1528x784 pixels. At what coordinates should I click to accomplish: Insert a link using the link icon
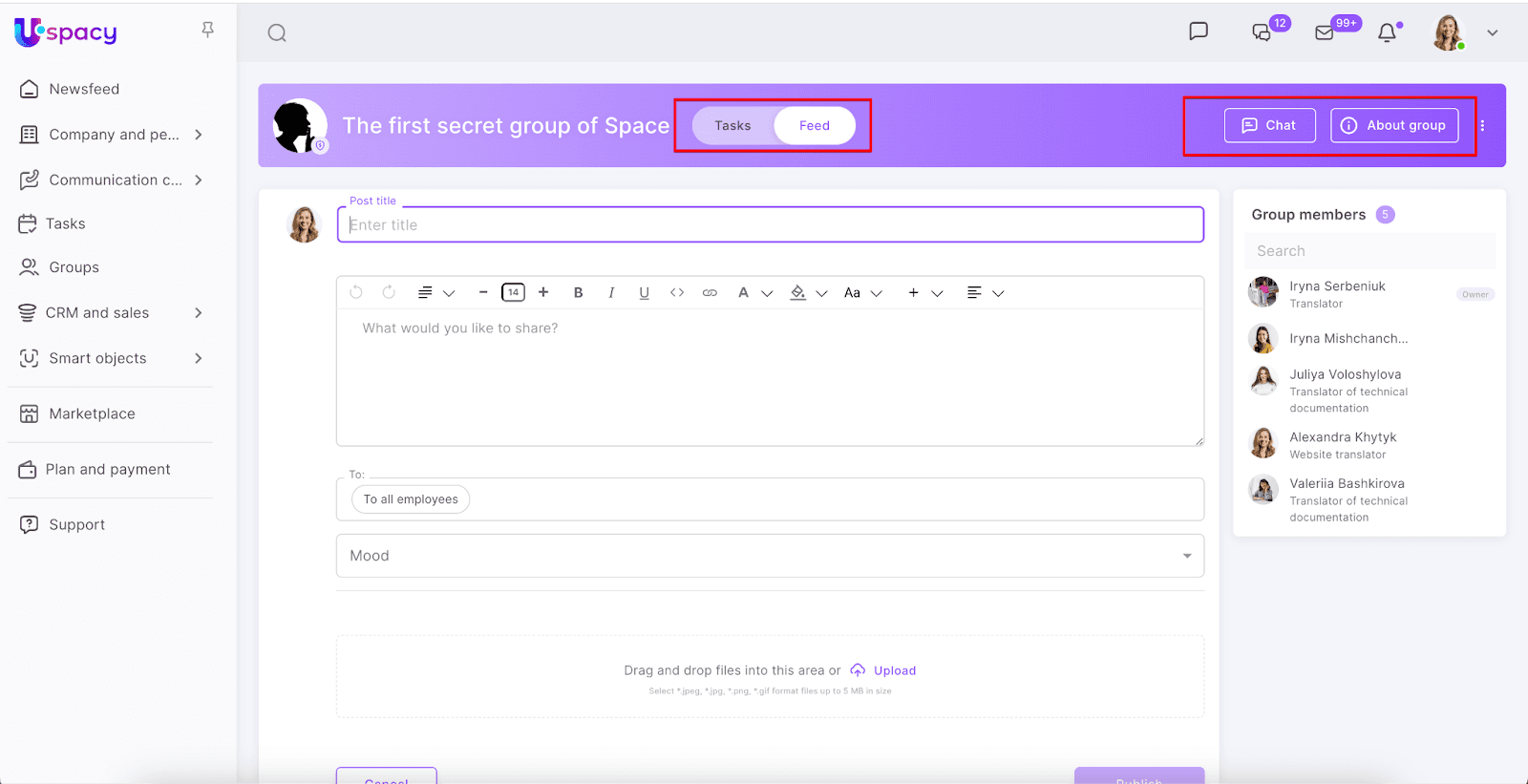click(x=710, y=293)
